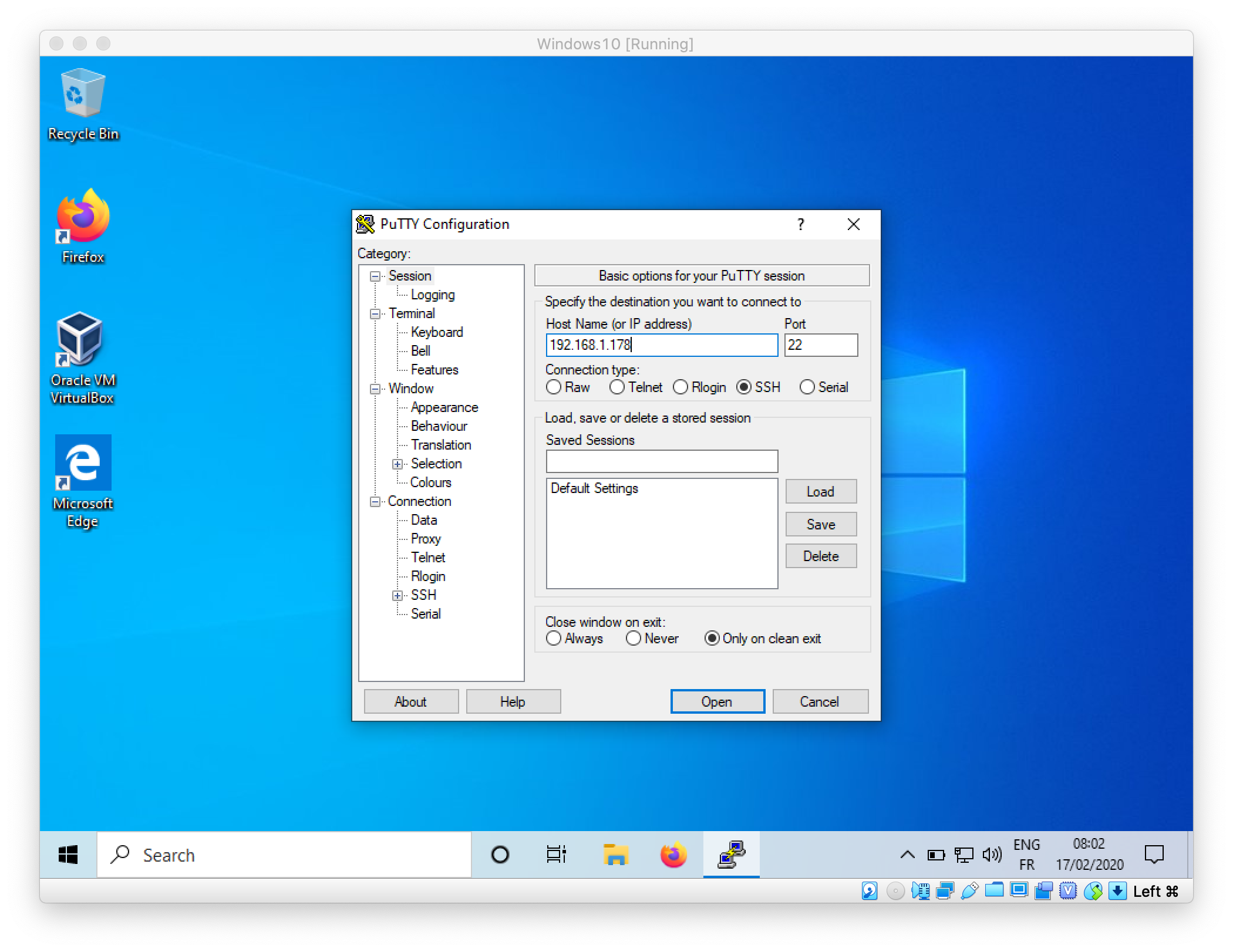Expand the Selection tree node
The image size is (1233, 952).
(x=397, y=464)
